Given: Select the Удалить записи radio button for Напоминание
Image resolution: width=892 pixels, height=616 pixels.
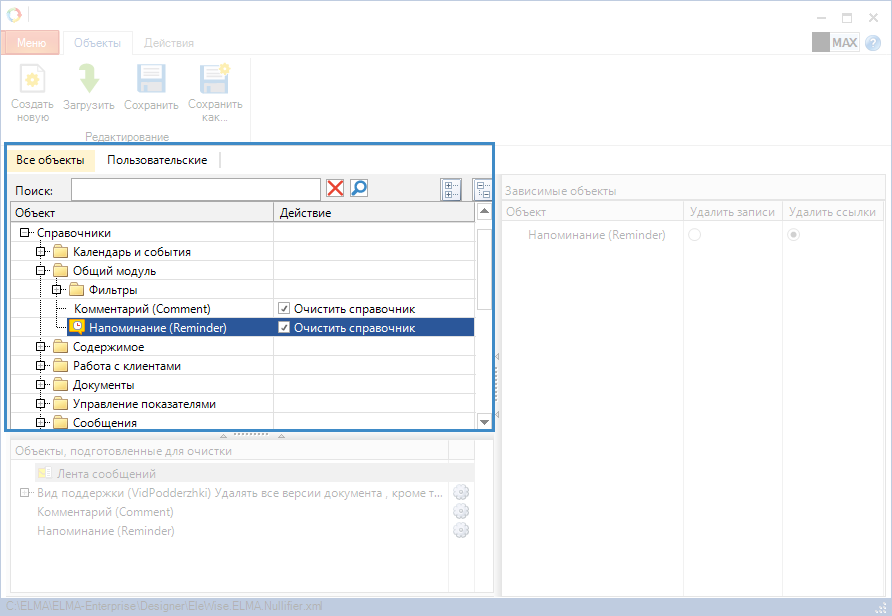Looking at the screenshot, I should click(x=694, y=234).
